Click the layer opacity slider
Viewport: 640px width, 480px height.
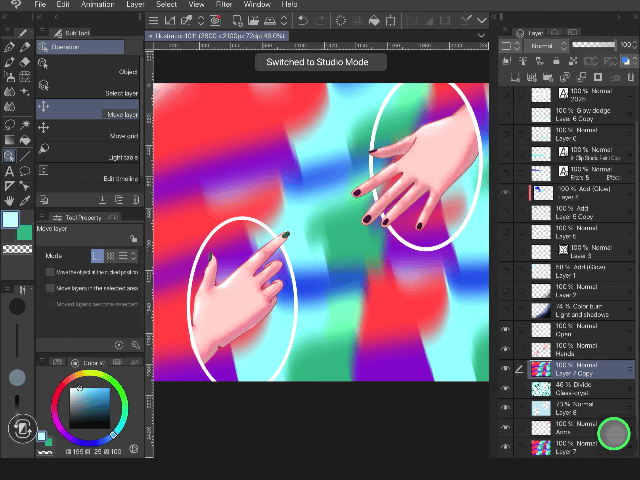pyautogui.click(x=594, y=45)
